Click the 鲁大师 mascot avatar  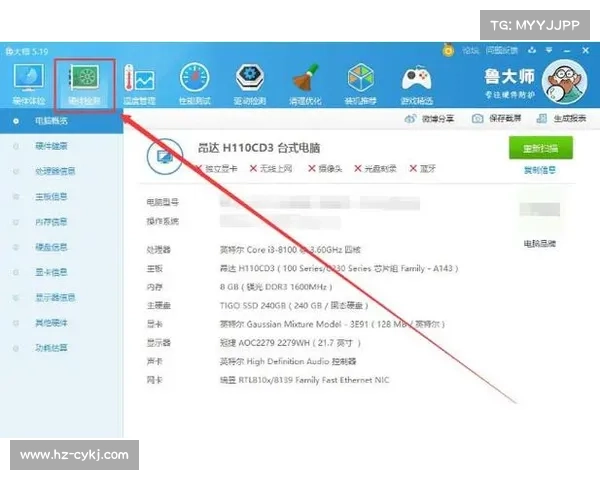(x=569, y=78)
